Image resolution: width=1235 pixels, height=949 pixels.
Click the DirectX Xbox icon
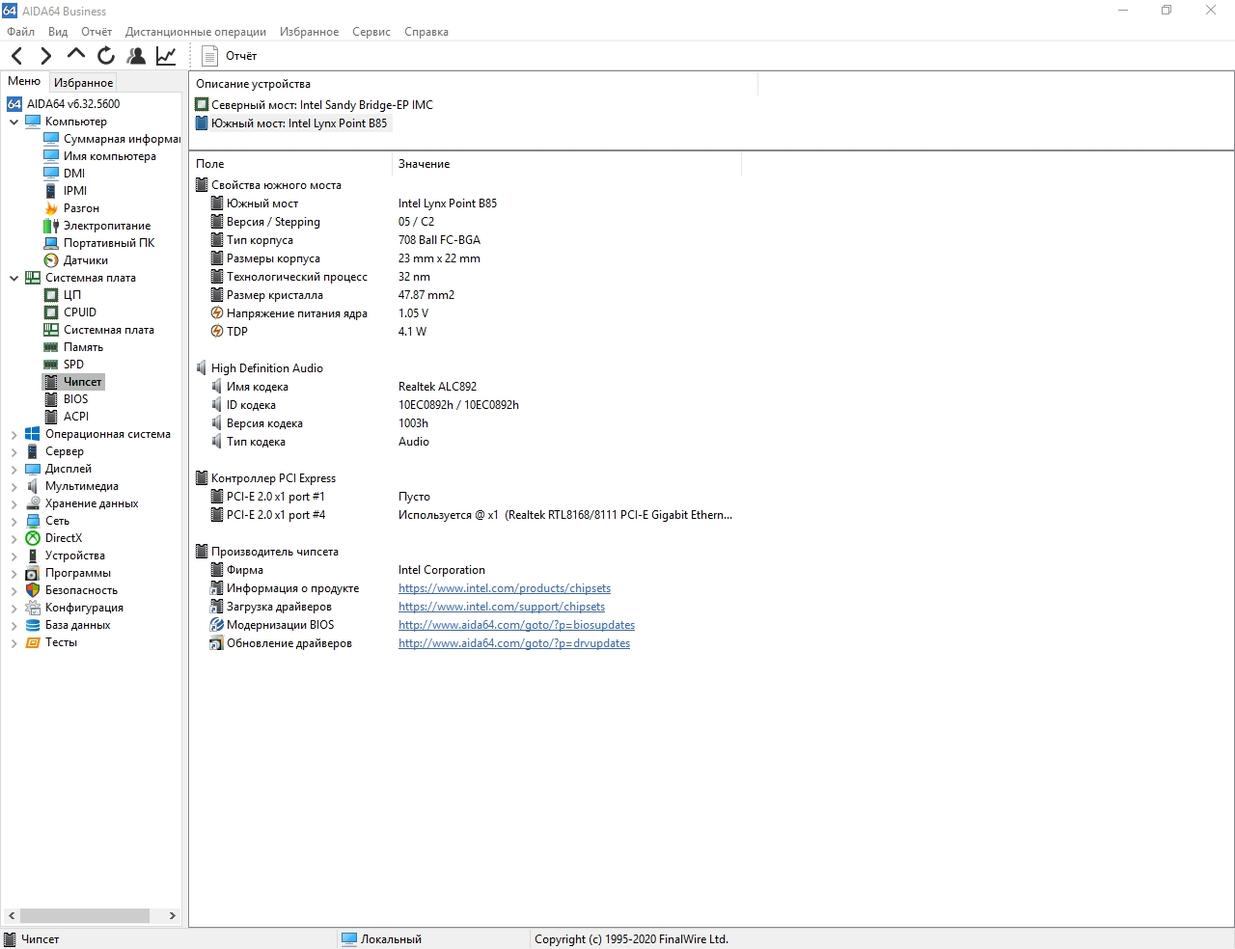[32, 538]
